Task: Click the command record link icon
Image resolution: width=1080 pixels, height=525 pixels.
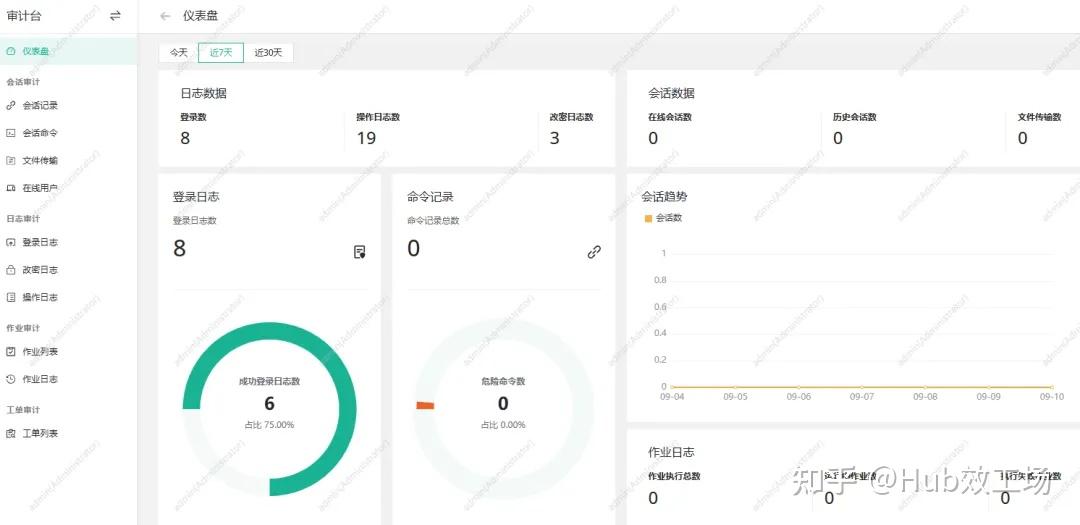Action: 594,252
